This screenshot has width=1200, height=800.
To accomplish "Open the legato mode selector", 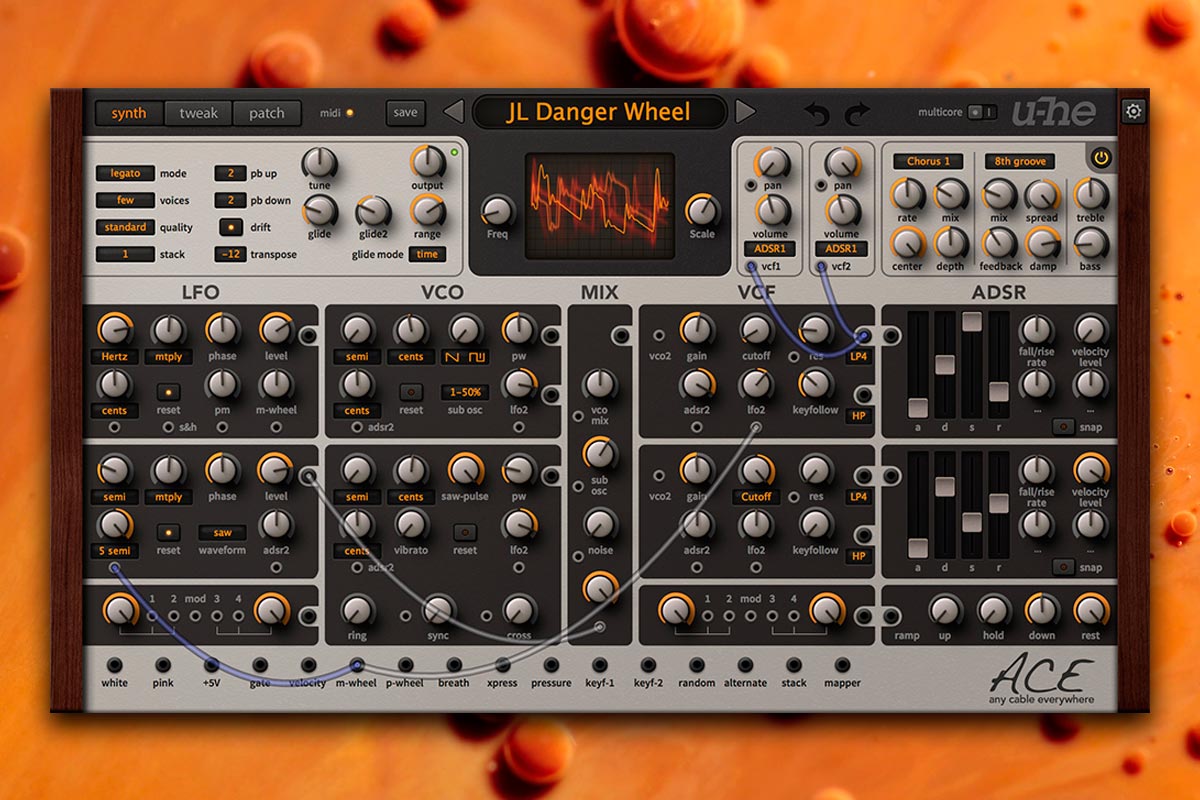I will pos(125,173).
